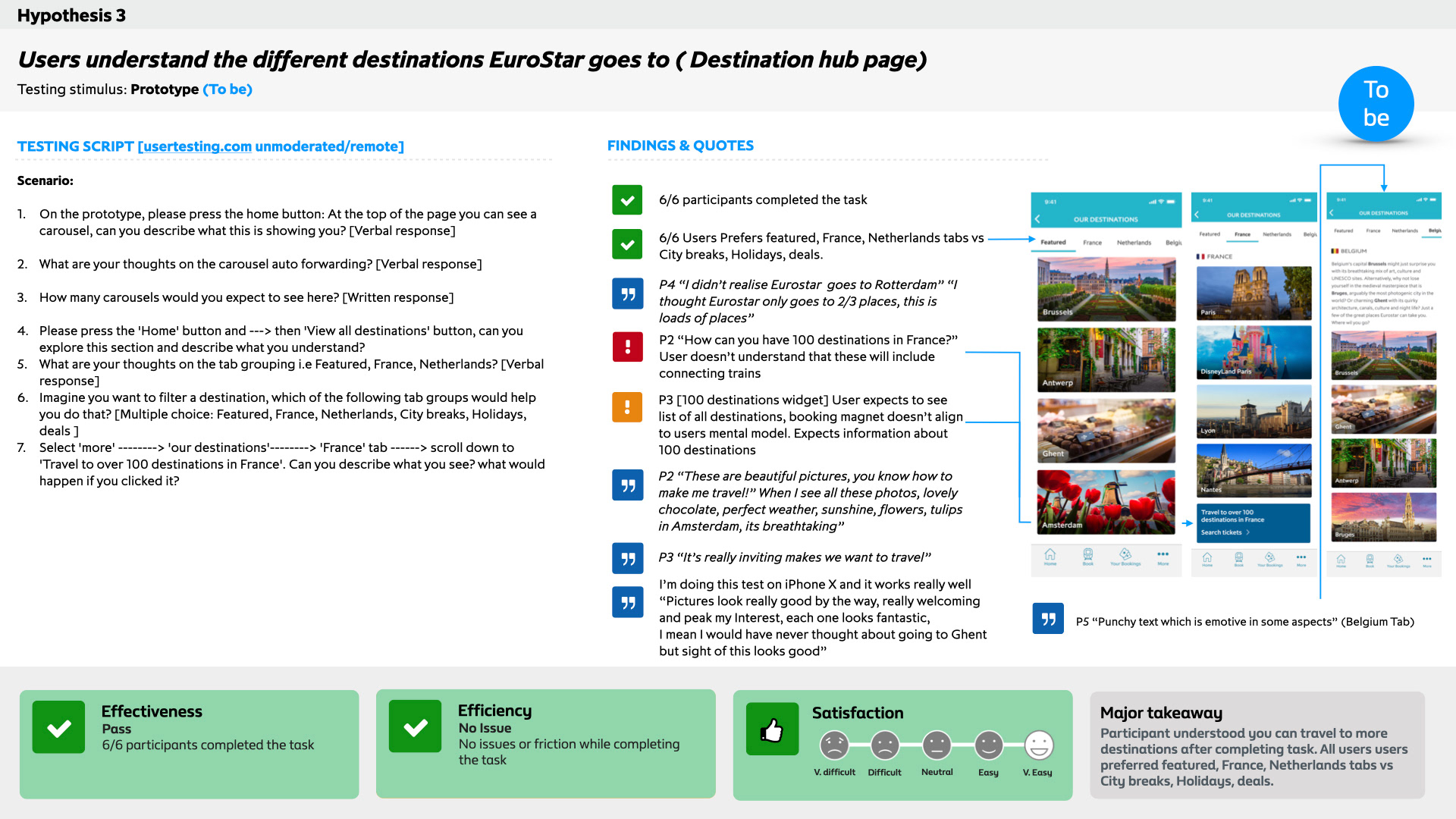Click red exclamation icon beside P2 finding
1456x819 pixels.
tap(627, 347)
